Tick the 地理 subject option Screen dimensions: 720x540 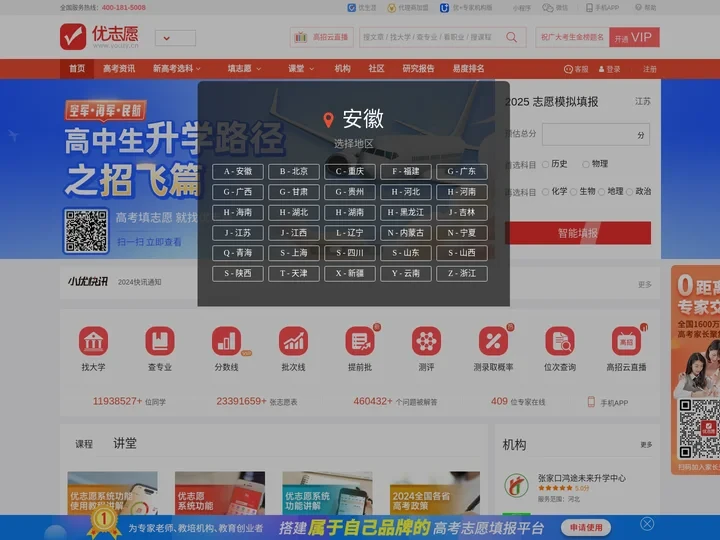(602, 192)
